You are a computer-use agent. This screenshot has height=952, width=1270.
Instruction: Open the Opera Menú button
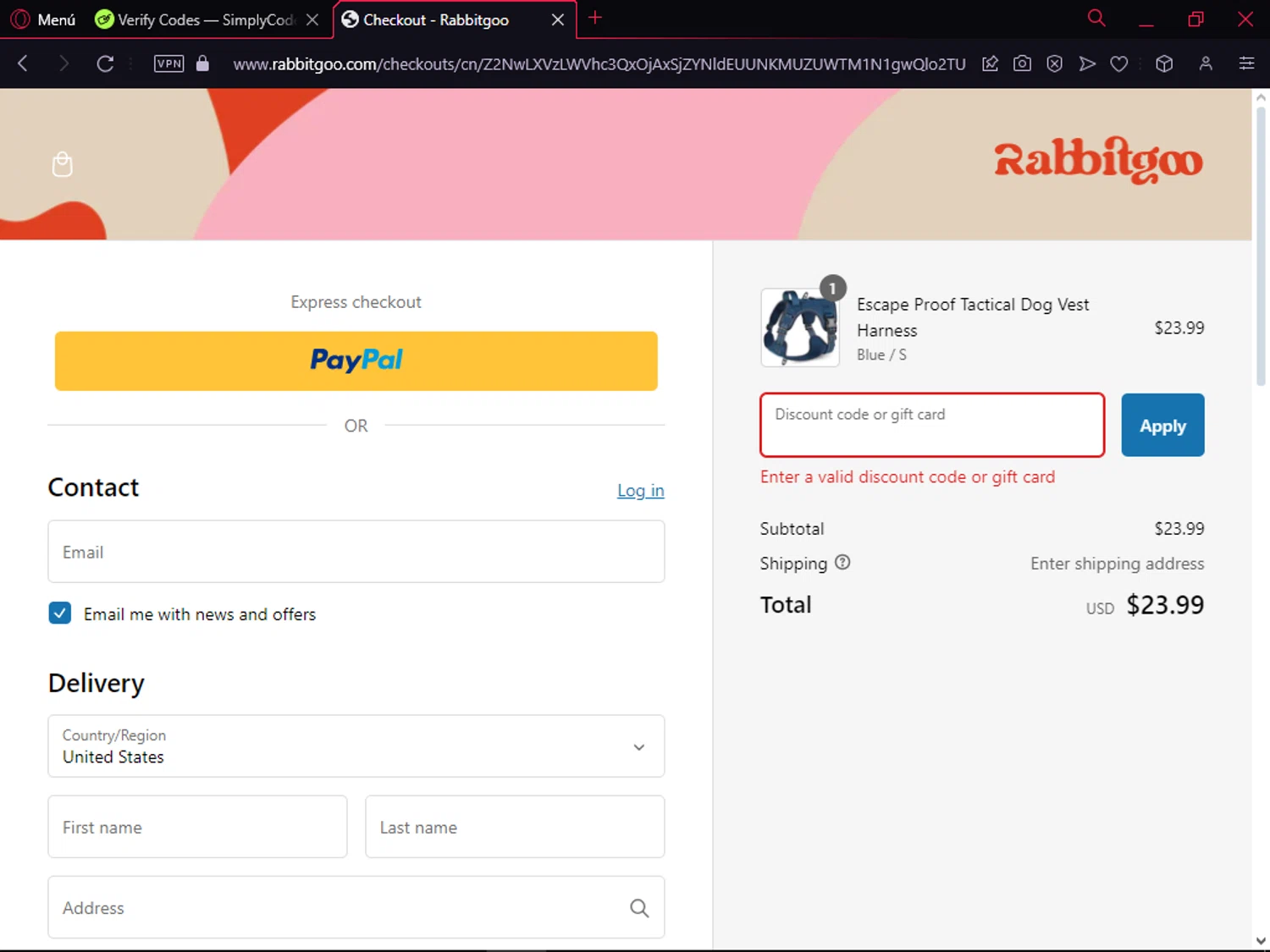44,19
